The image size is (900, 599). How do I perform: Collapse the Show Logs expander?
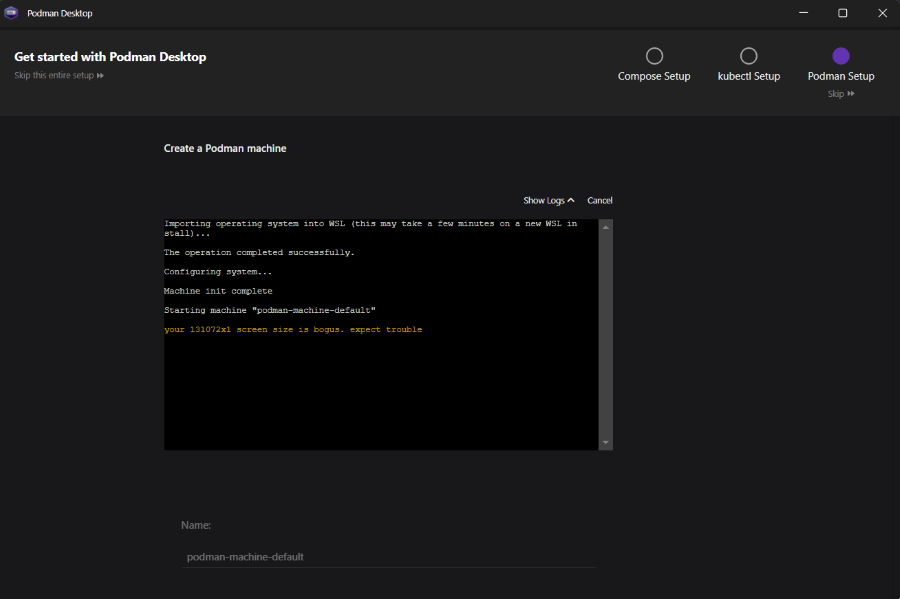coord(549,200)
